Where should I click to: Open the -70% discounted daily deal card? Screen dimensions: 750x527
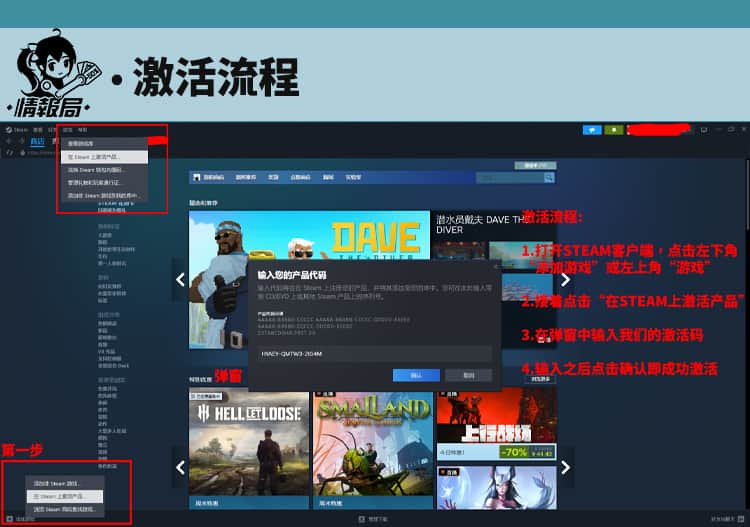[496, 425]
